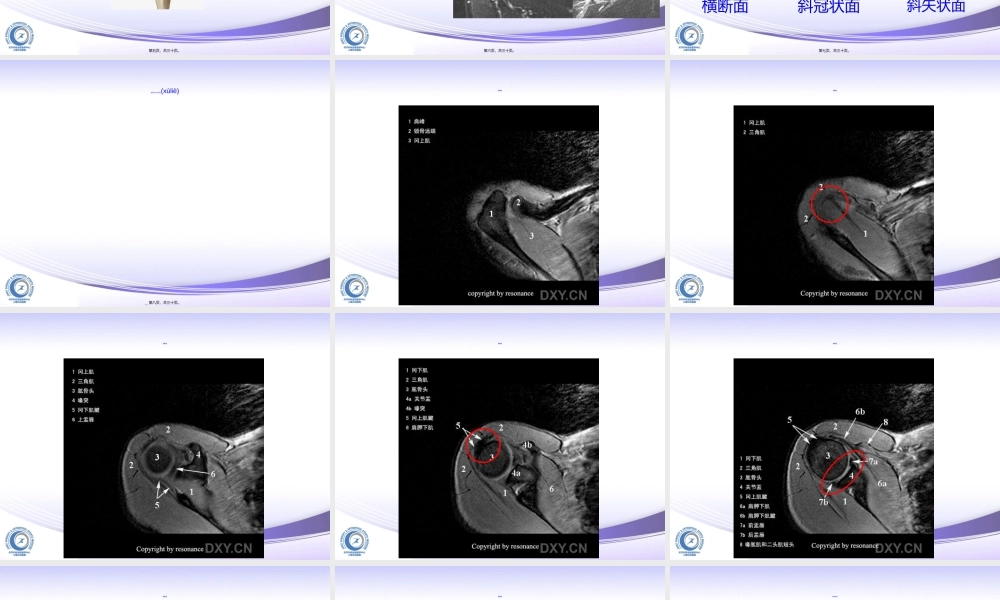Select the MRI image with small red circle at top
1000x600 pixels.
833,204
